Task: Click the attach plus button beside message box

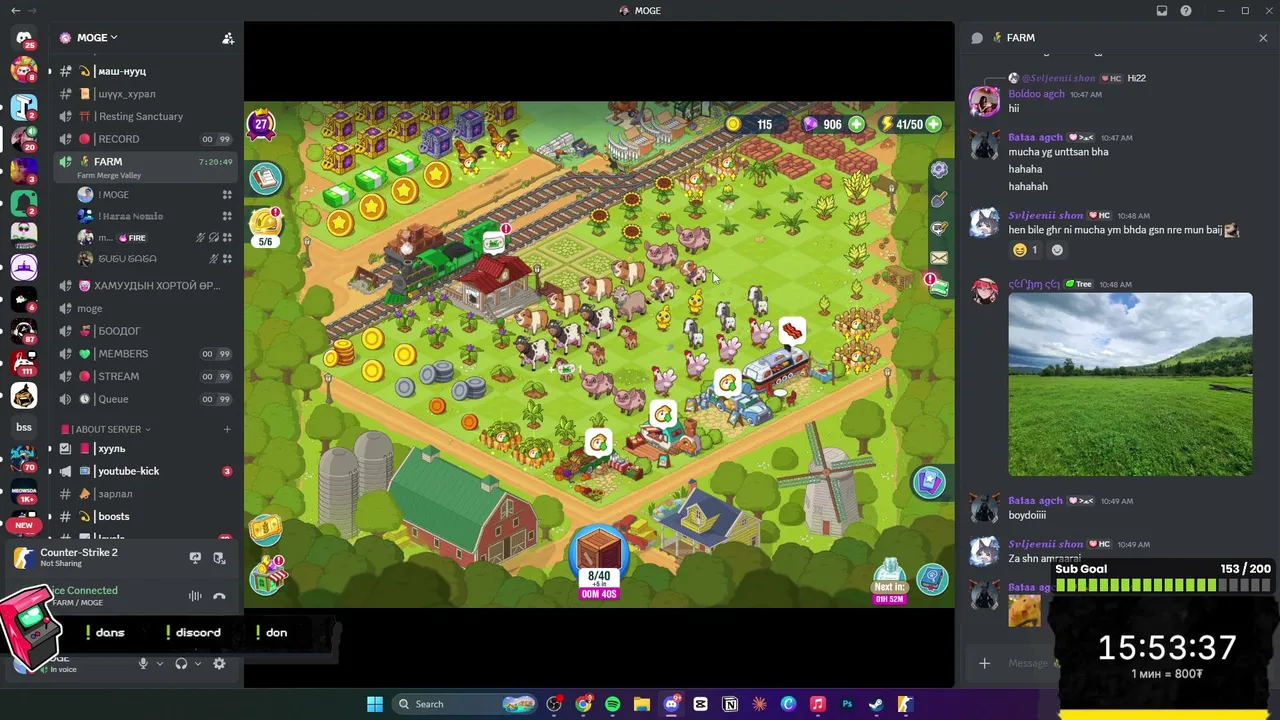Action: click(984, 663)
